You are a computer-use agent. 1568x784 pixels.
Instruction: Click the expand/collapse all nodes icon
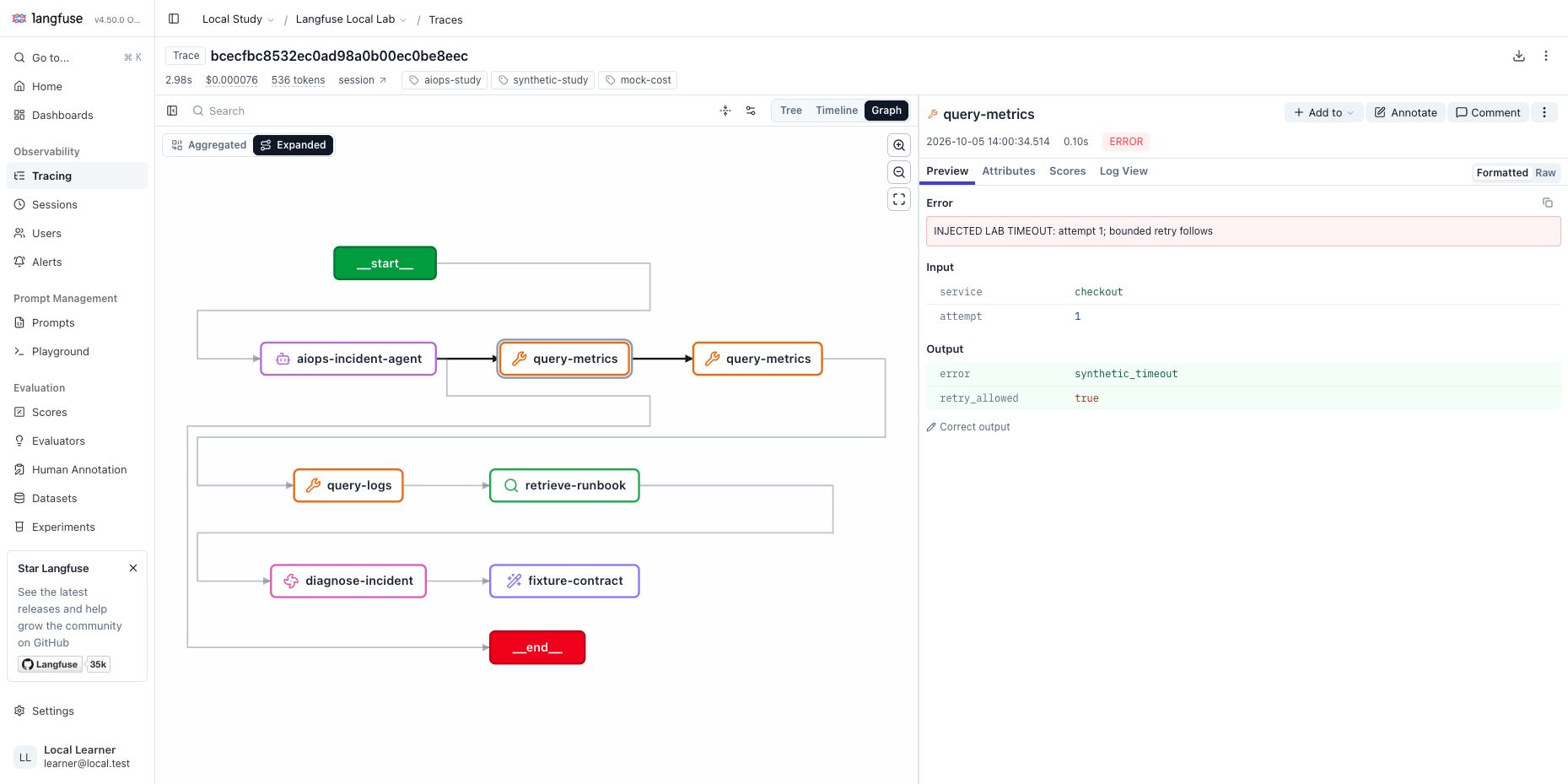(725, 111)
